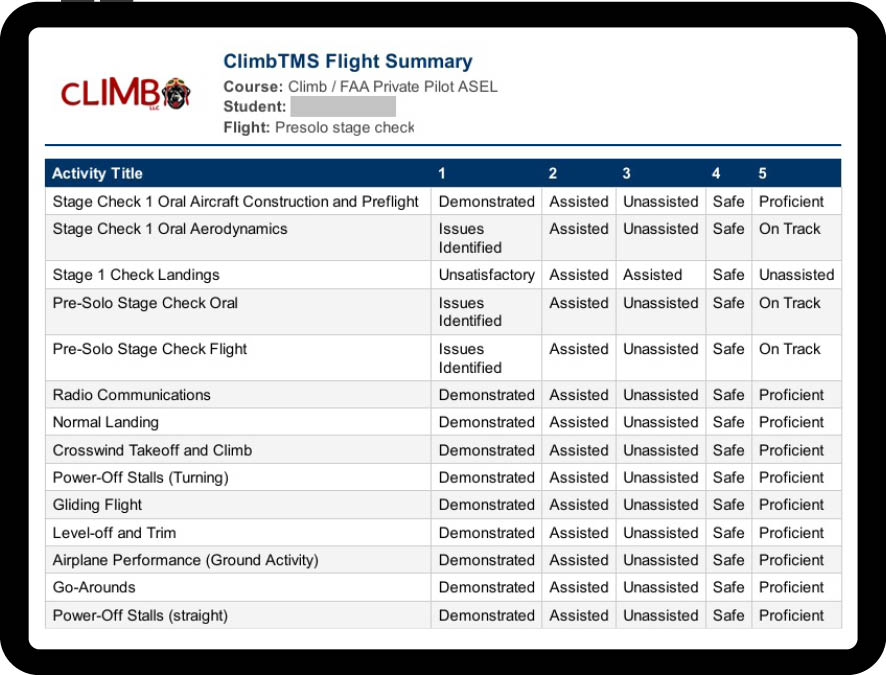Select Power-Off Stalls (Turning) row title
Image resolution: width=886 pixels, height=675 pixels.
pyautogui.click(x=140, y=478)
